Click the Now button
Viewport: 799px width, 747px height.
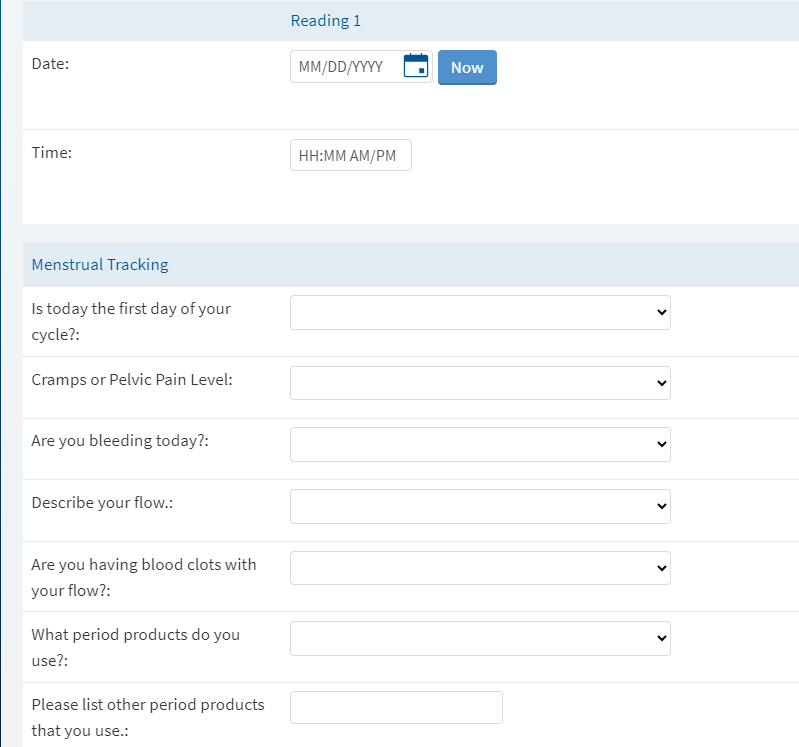(467, 67)
